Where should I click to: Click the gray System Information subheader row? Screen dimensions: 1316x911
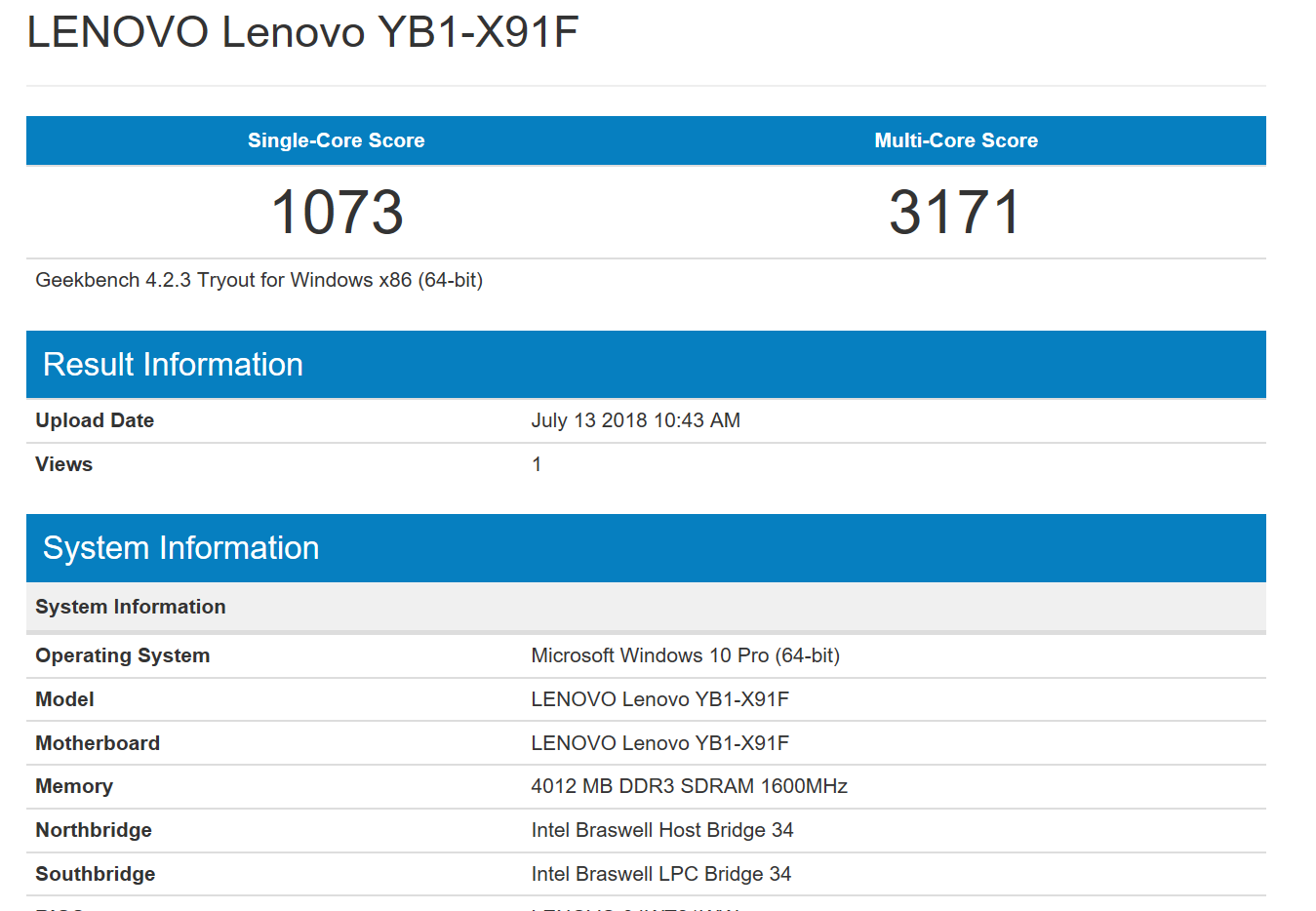646,607
